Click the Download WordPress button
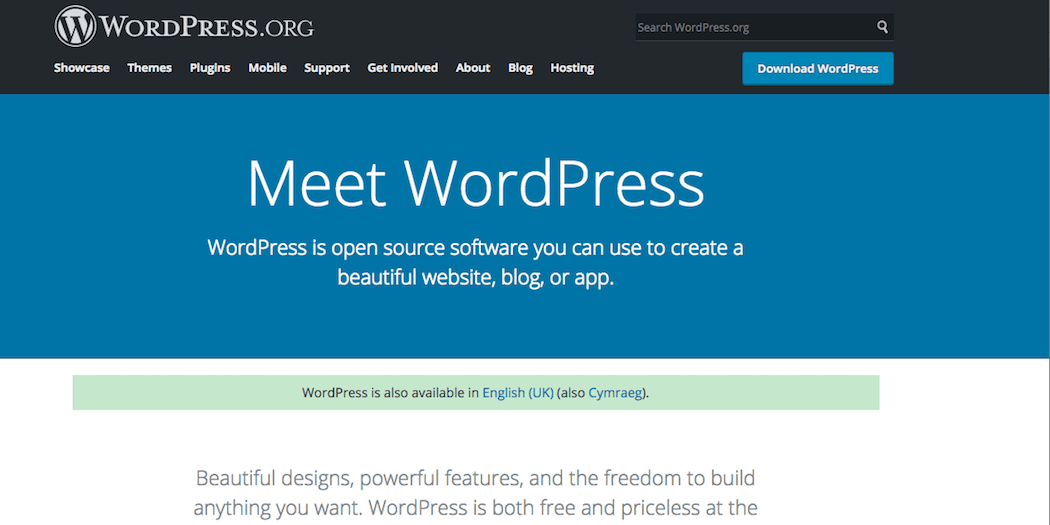This screenshot has height=525, width=1050. pyautogui.click(x=818, y=68)
